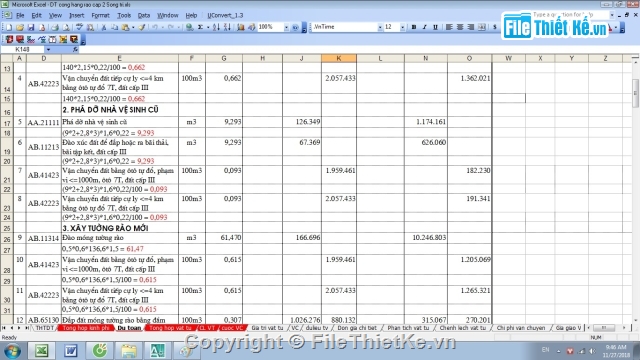This screenshot has width=640, height=360.
Task: Toggle Italic formatting
Action: (x=424, y=27)
